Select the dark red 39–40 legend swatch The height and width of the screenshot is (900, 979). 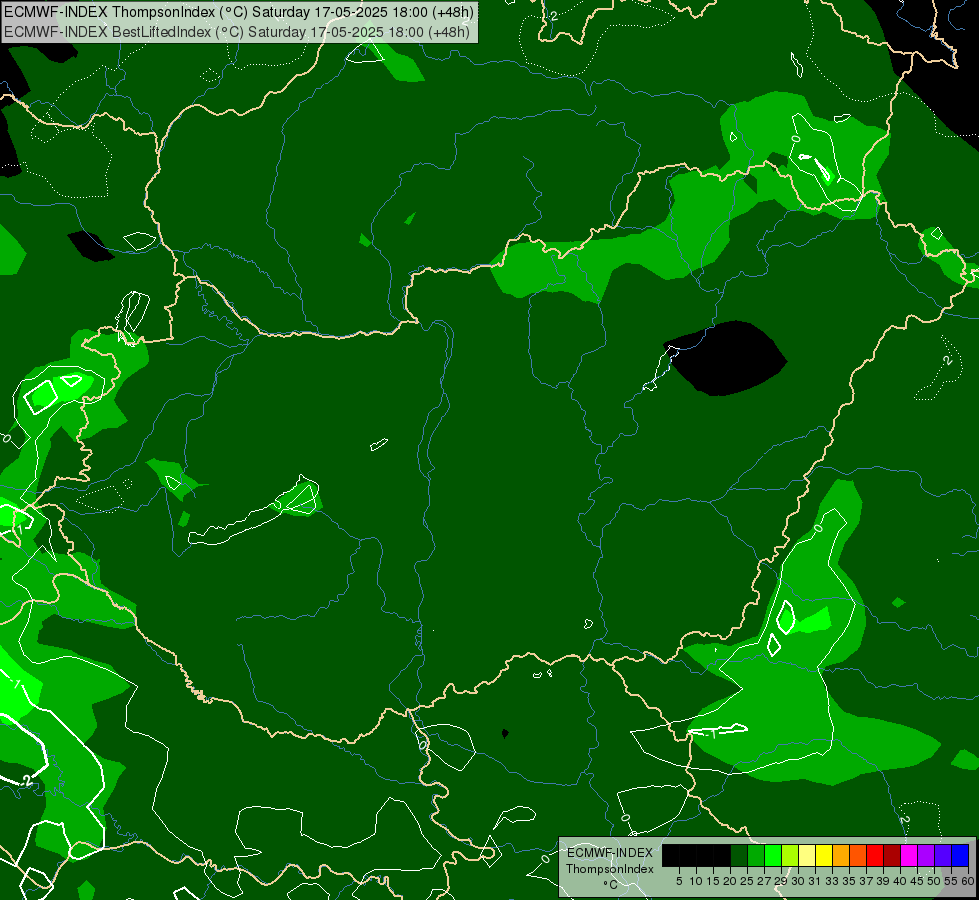892,855
